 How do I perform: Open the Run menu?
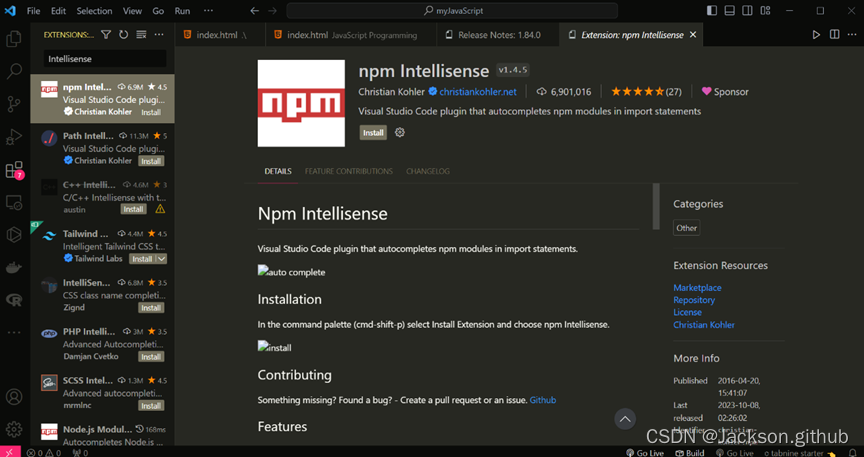pyautogui.click(x=182, y=10)
